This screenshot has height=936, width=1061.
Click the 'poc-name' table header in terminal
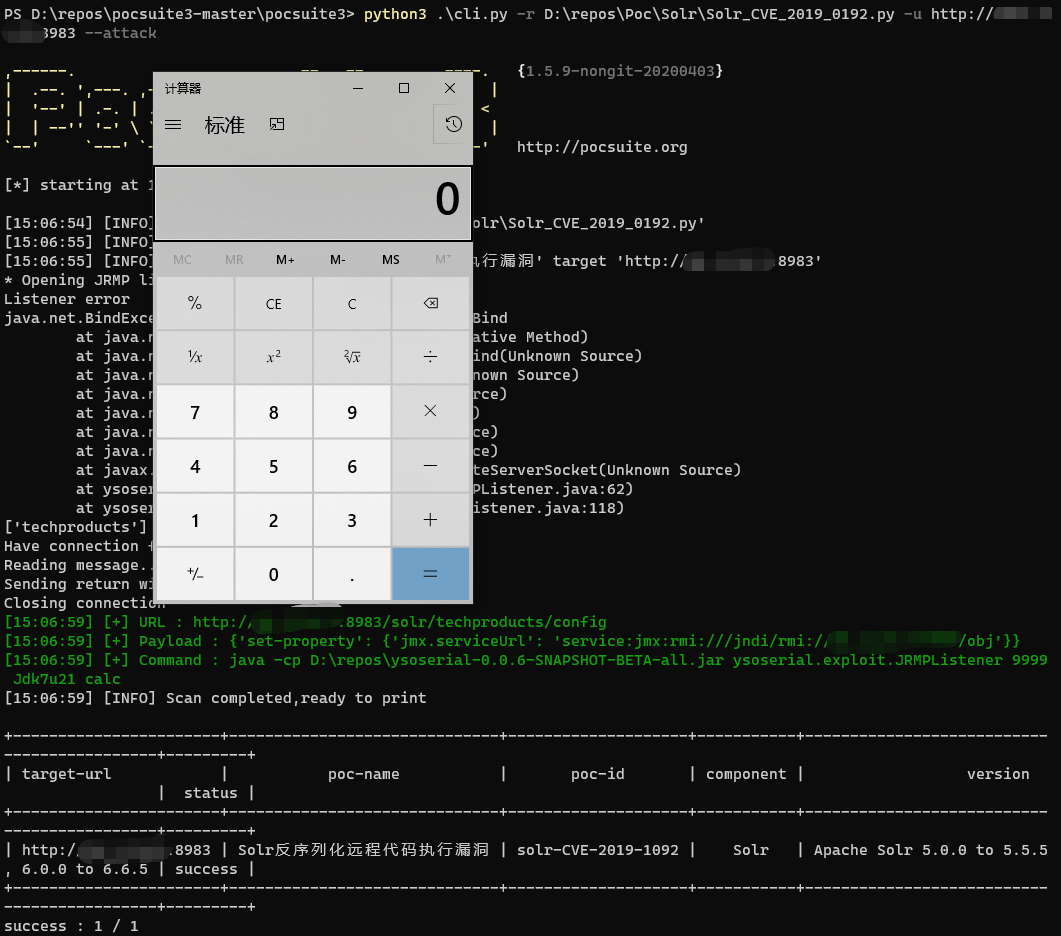[x=363, y=774]
